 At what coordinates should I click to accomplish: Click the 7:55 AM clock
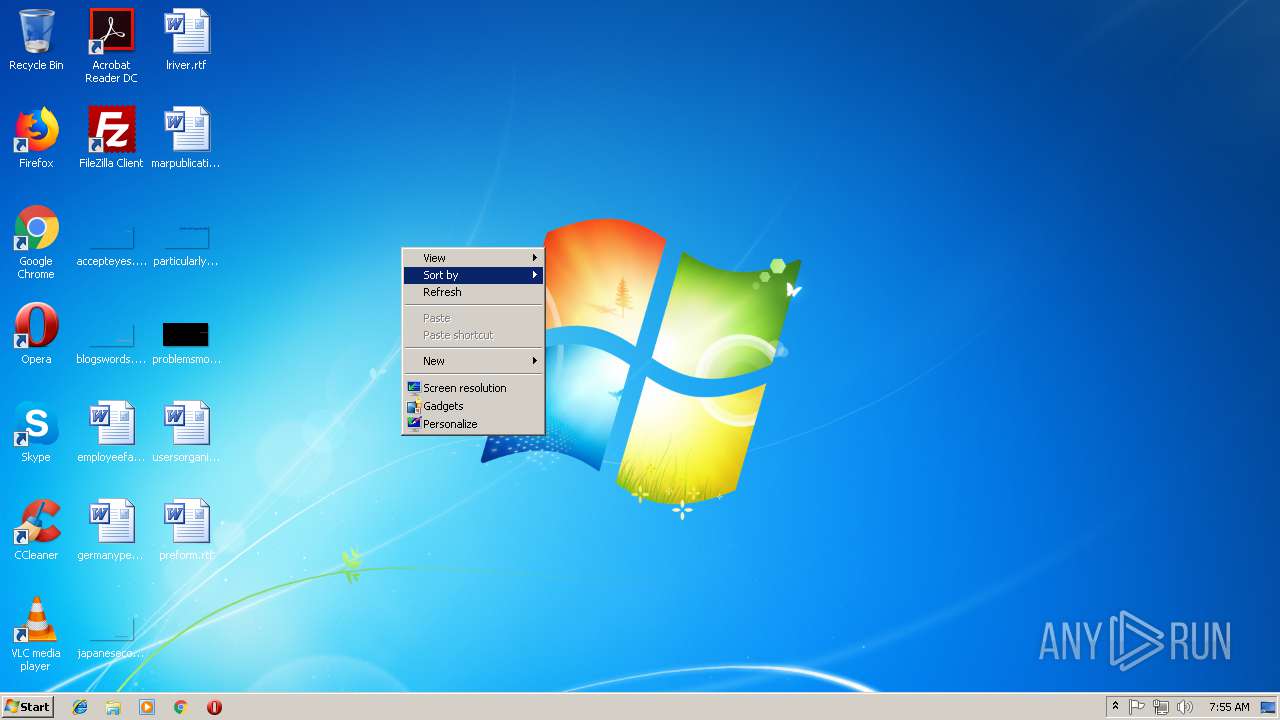click(1229, 707)
